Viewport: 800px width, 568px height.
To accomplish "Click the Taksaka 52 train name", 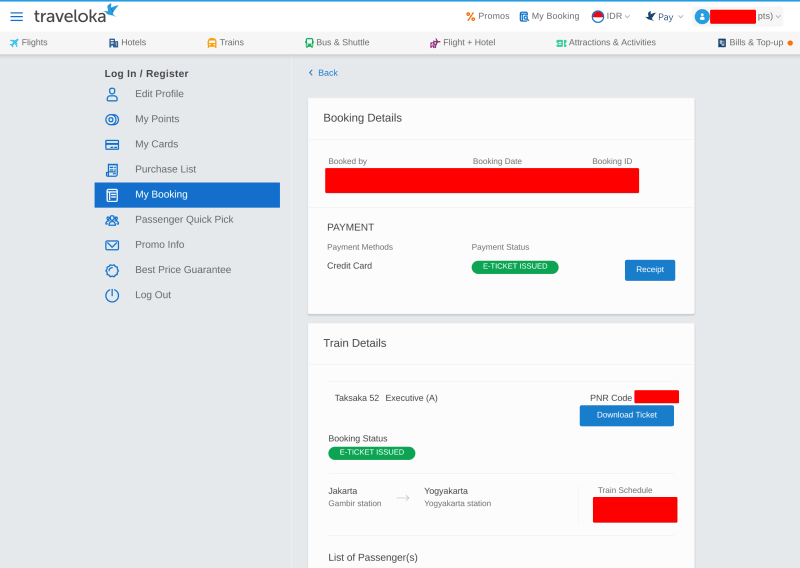I will point(357,398).
